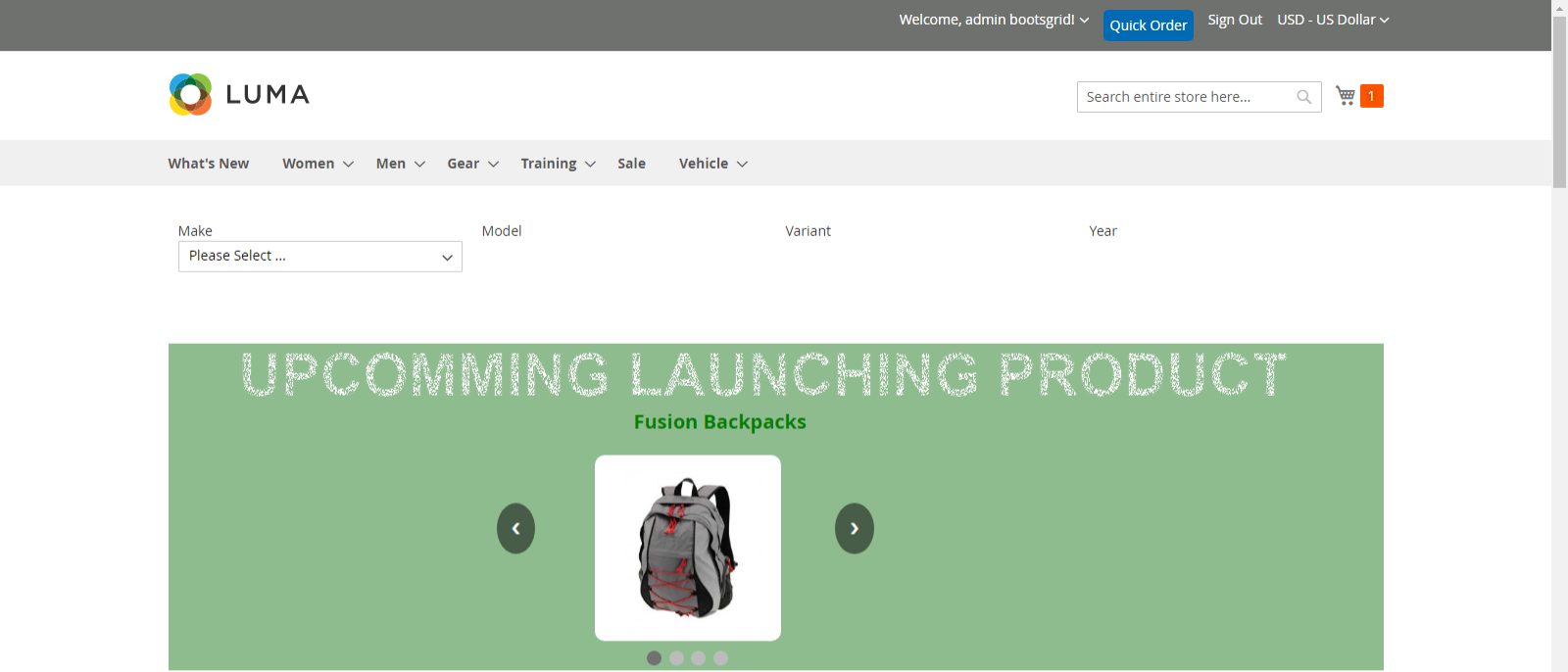Click the Model label
Screen dimensions: 1568x672
[502, 231]
